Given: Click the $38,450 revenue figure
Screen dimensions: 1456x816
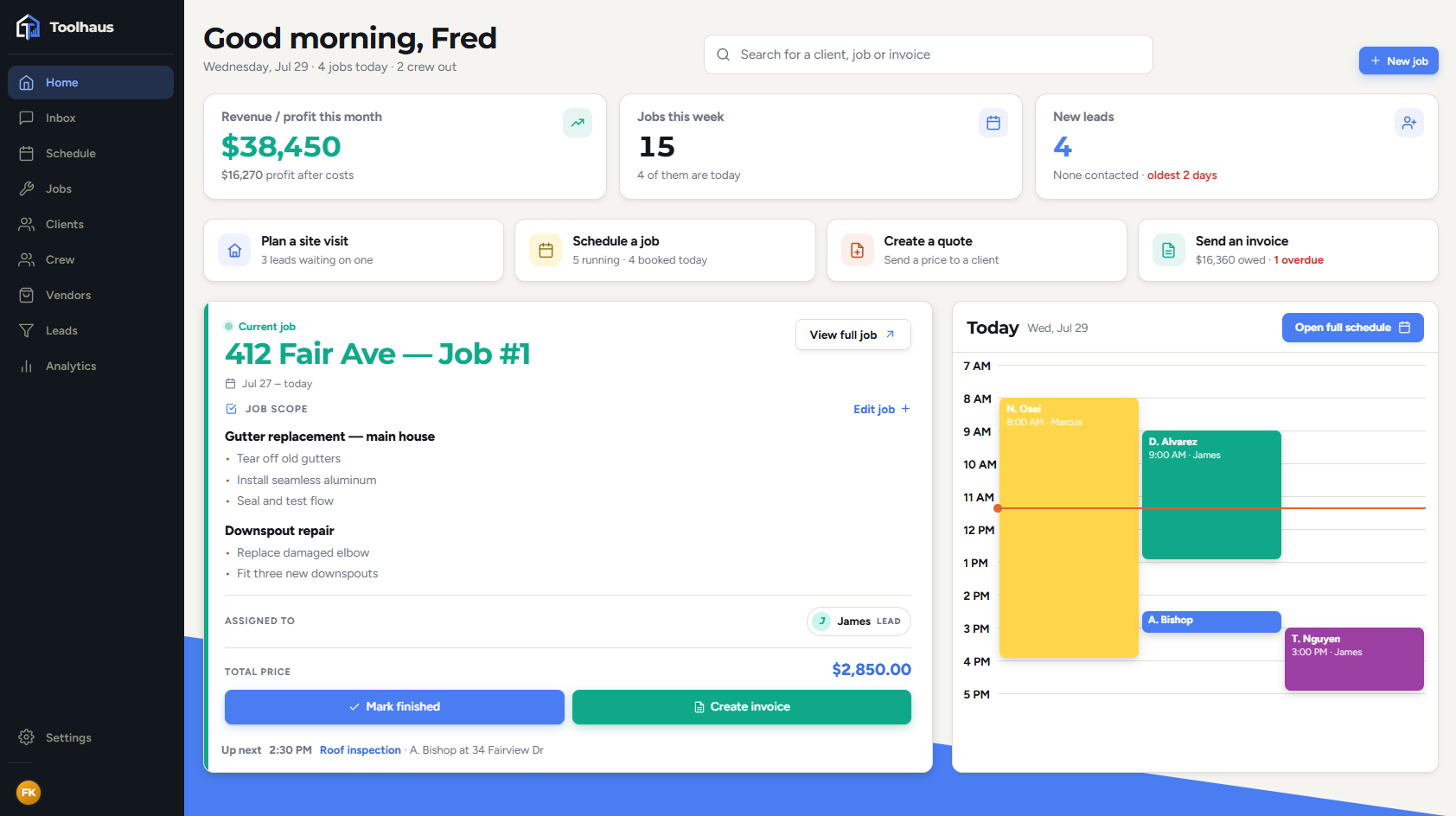Looking at the screenshot, I should pos(281,147).
